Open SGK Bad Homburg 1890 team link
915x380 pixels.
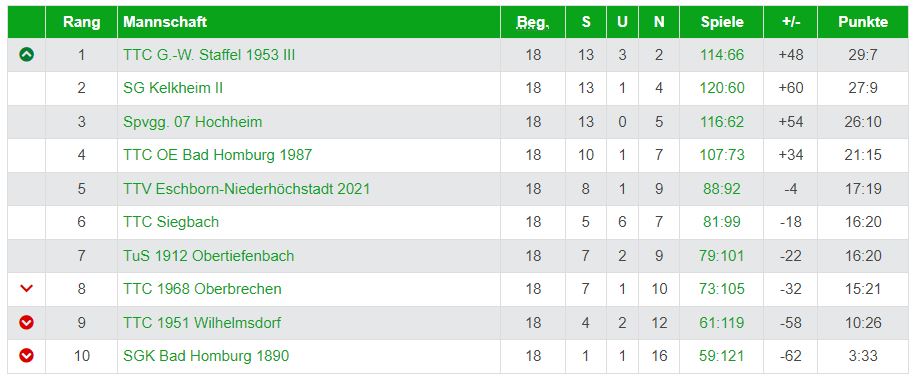click(206, 355)
